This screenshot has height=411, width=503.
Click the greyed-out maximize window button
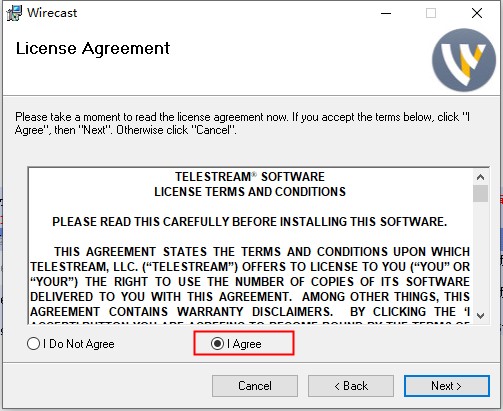(431, 13)
